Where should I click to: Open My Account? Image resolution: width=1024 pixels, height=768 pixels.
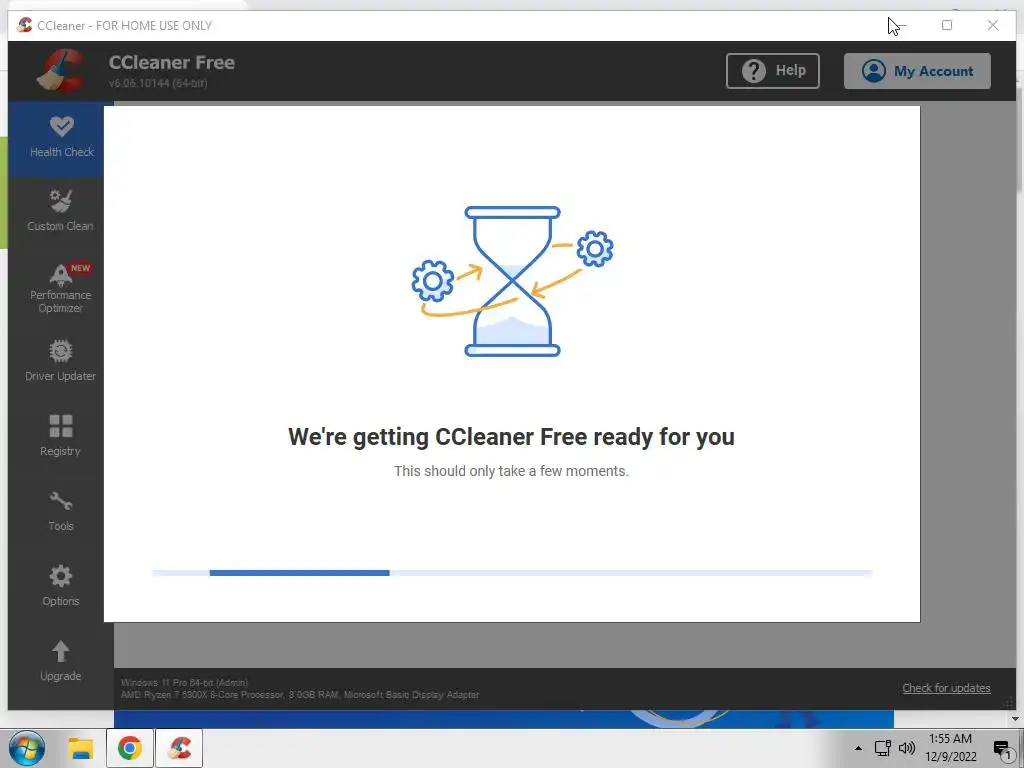[917, 71]
